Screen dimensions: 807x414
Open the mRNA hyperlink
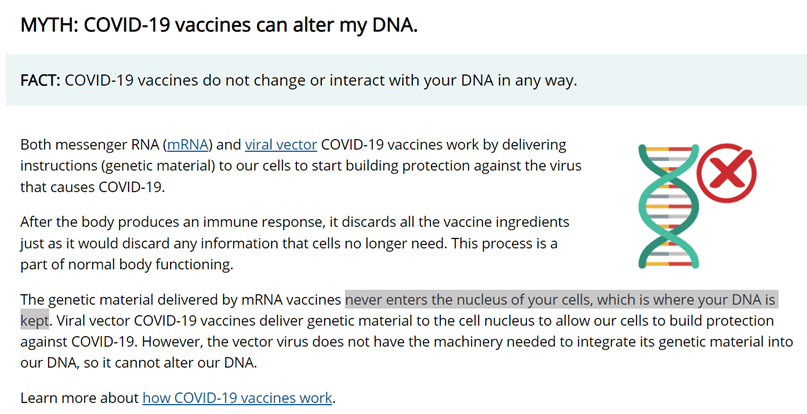(x=189, y=144)
